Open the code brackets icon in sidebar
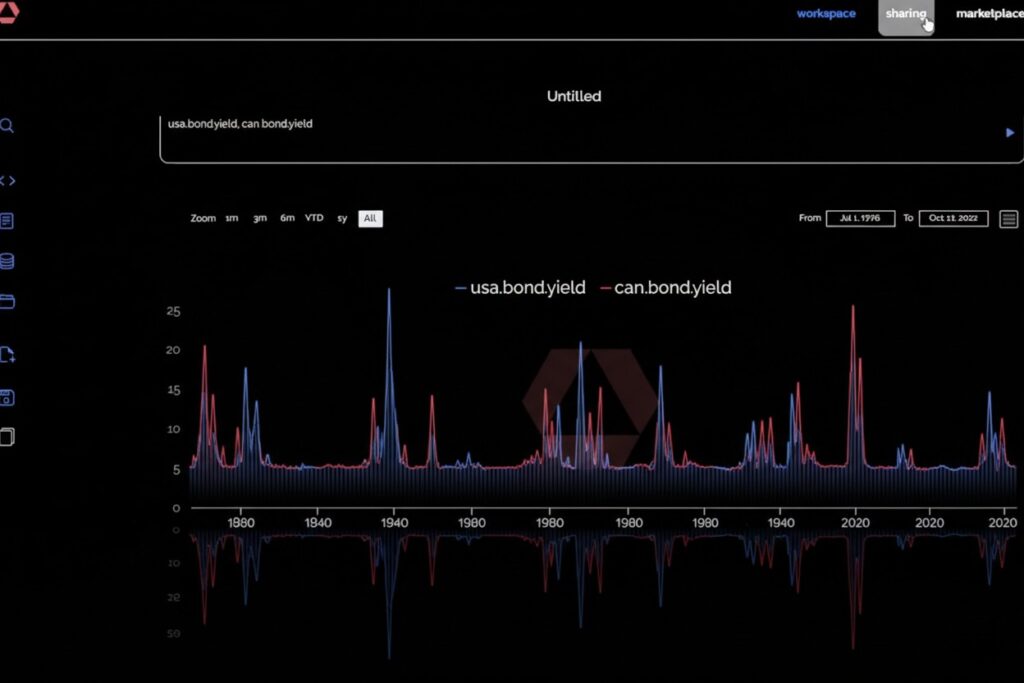Viewport: 1024px width, 683px height. 7,181
